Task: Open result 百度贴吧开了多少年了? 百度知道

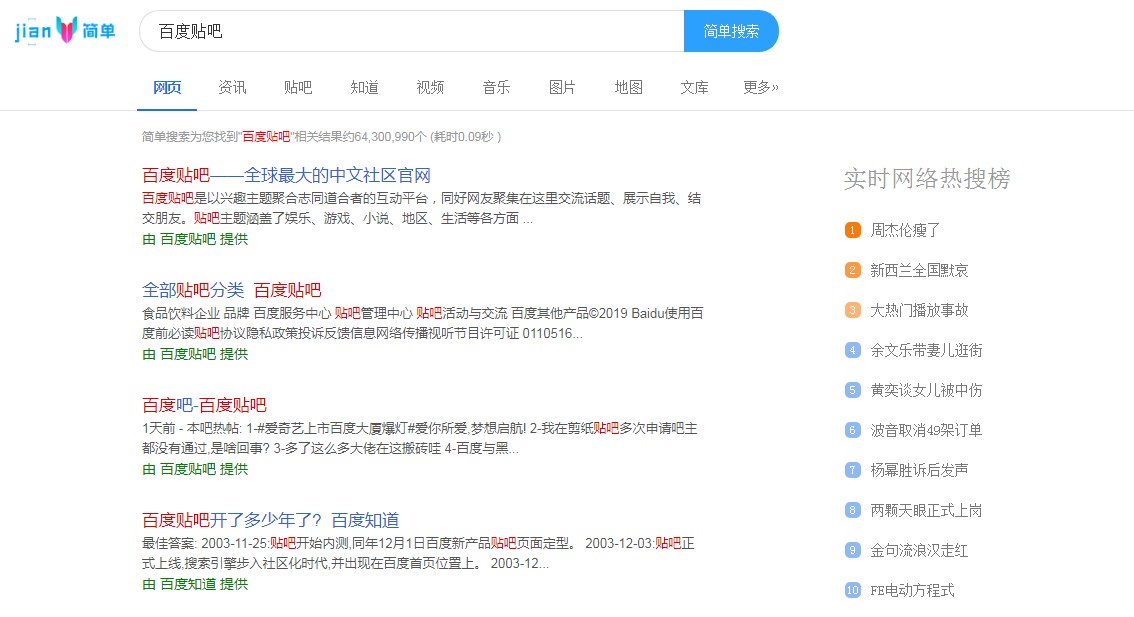Action: (x=270, y=520)
